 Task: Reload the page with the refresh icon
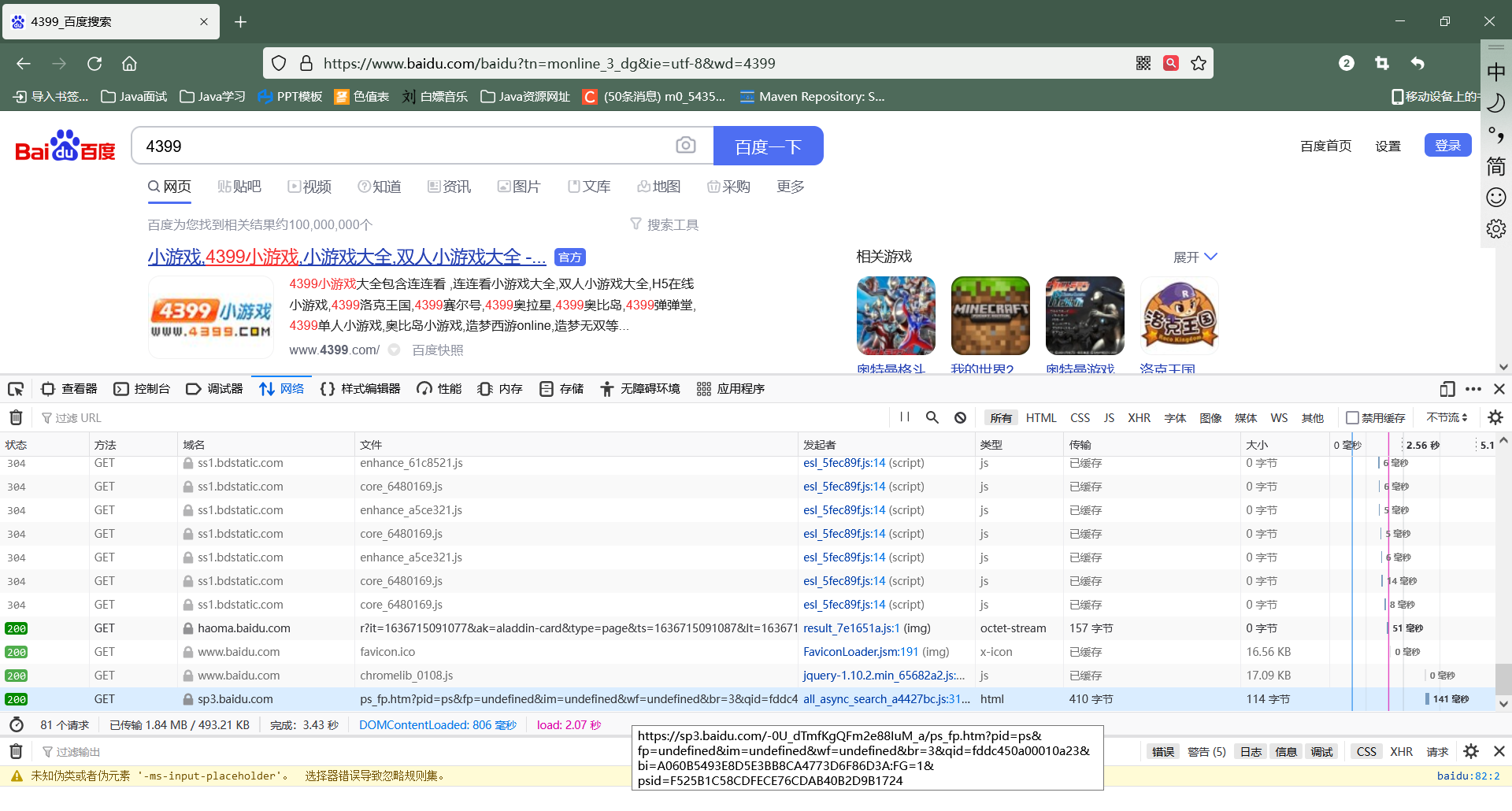point(94,64)
